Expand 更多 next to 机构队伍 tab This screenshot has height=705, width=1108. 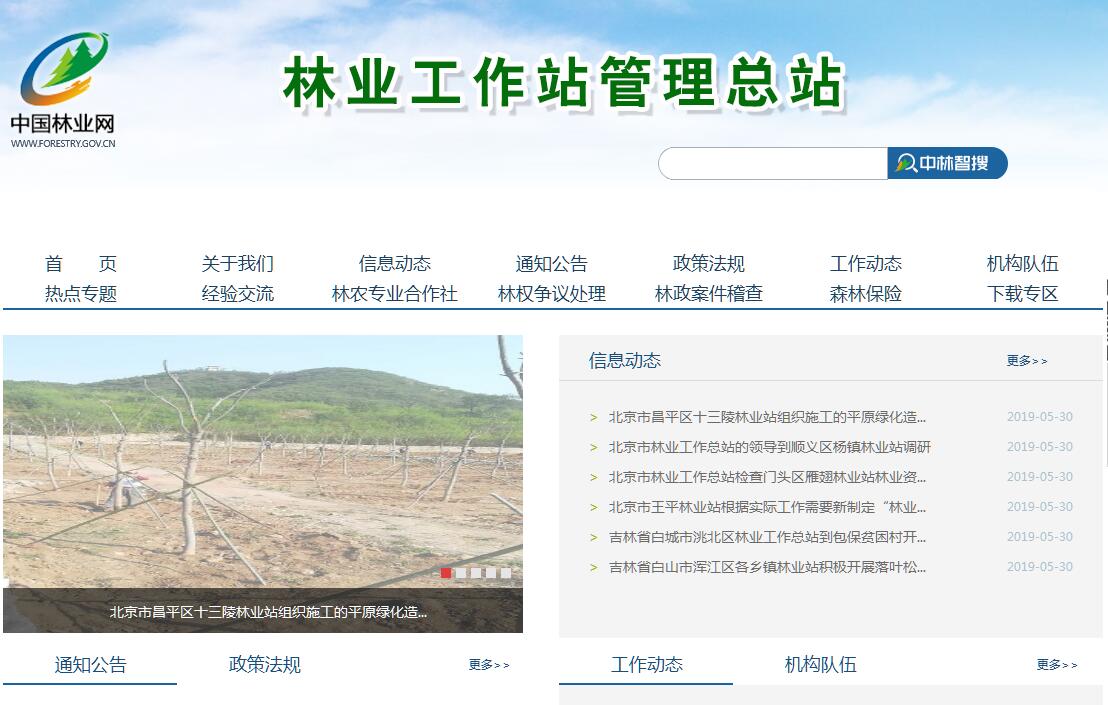(x=1056, y=665)
